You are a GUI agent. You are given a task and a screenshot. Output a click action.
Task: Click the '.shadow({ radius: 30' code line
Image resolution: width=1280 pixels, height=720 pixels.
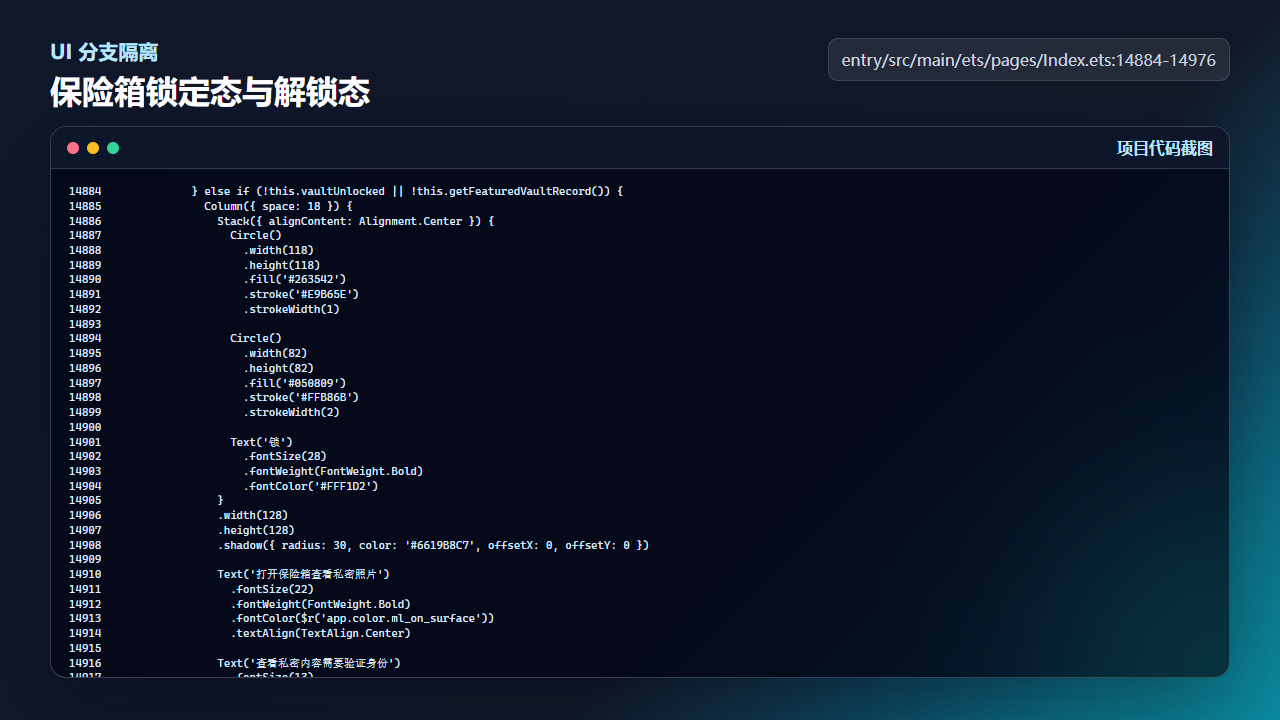433,545
